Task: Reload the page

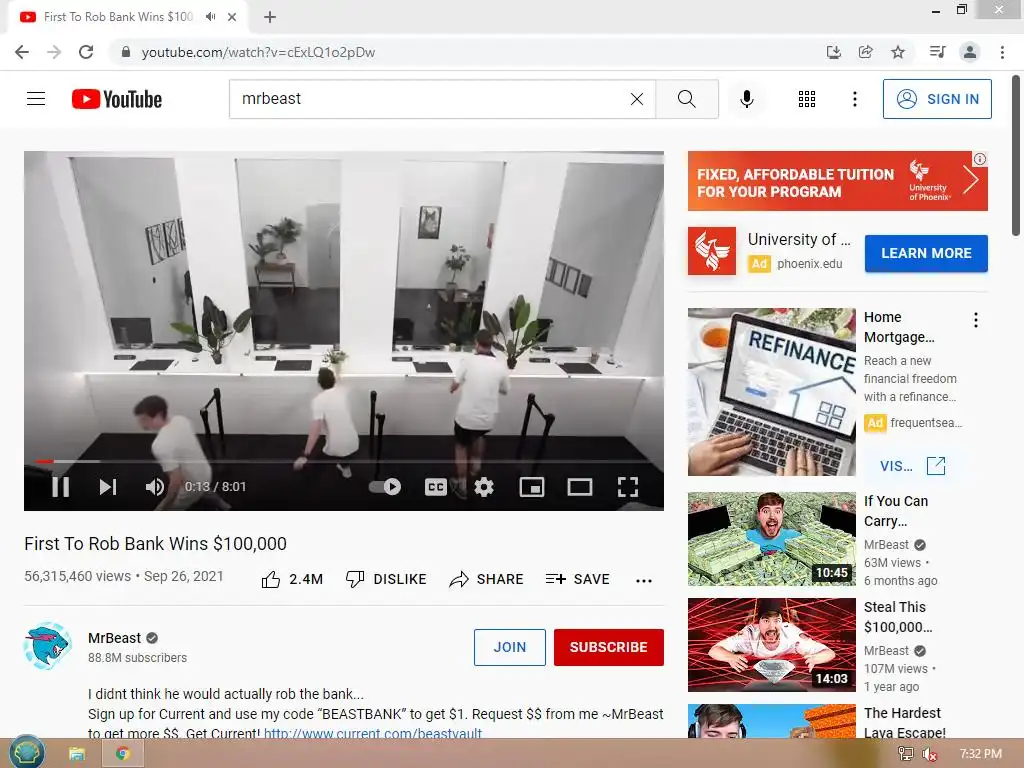Action: (86, 52)
